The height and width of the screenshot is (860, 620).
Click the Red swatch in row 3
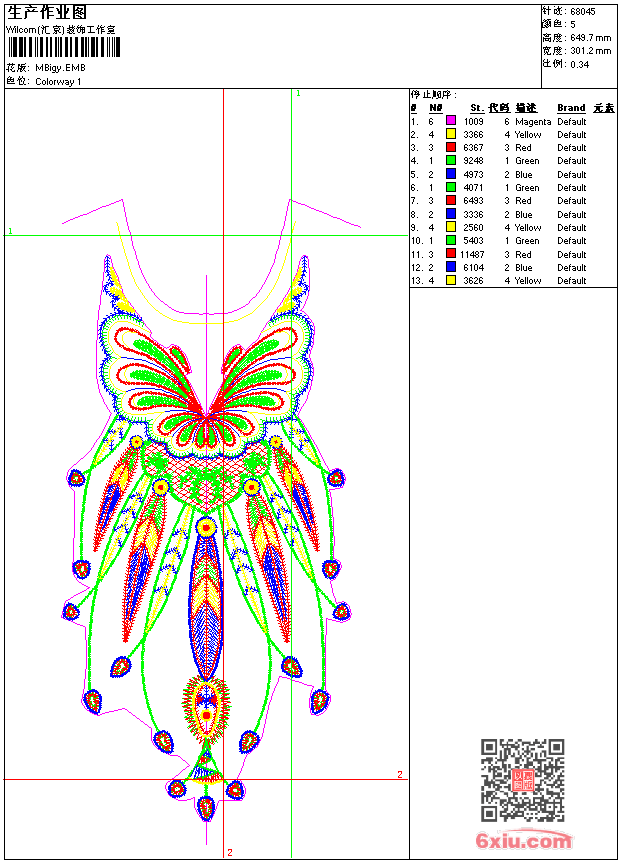click(x=451, y=147)
